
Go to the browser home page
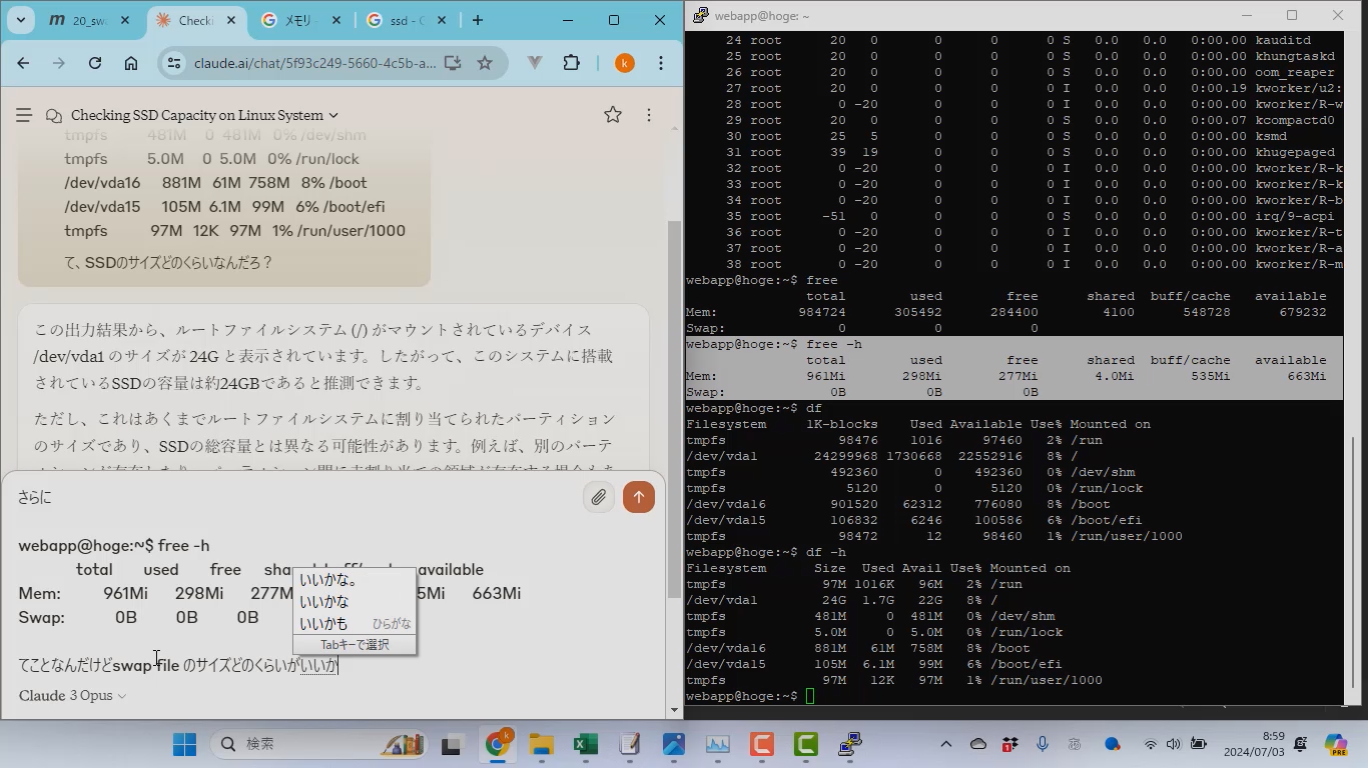pyautogui.click(x=131, y=63)
